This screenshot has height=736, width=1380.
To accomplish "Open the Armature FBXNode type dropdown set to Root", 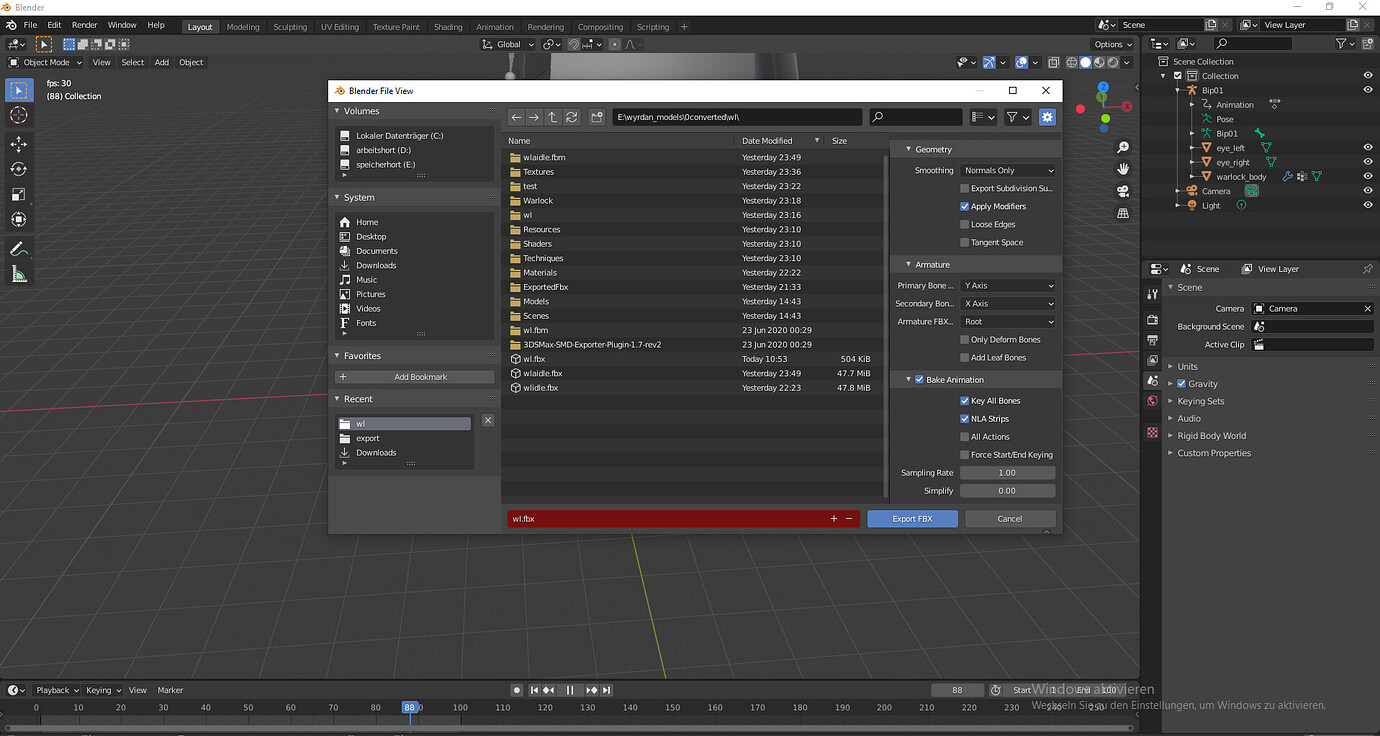I will (x=1008, y=321).
